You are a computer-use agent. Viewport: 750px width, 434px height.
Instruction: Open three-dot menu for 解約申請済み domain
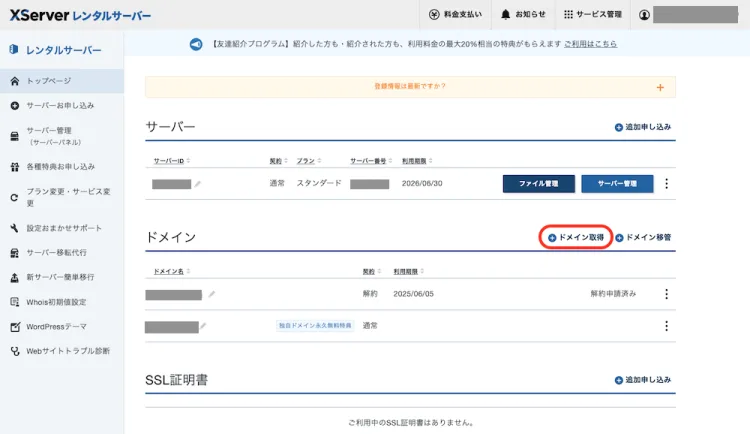[666, 294]
